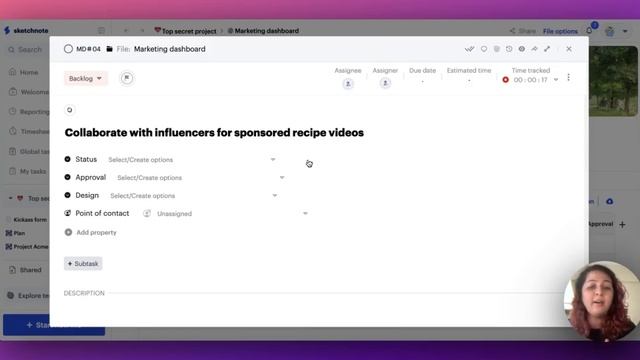This screenshot has width=640, height=360.
Task: Click the Approval property icon
Action: pyautogui.click(x=68, y=177)
